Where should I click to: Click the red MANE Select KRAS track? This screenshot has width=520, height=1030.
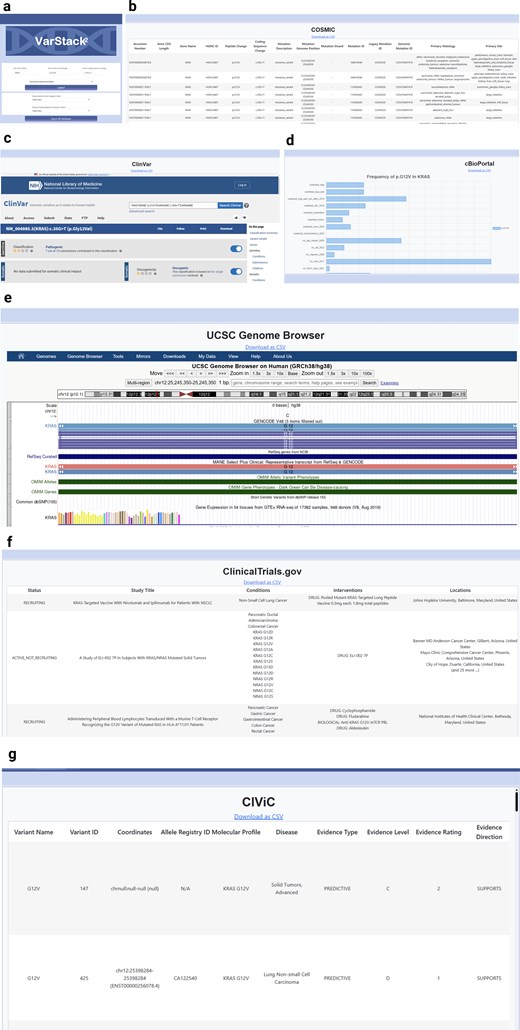coord(287,466)
